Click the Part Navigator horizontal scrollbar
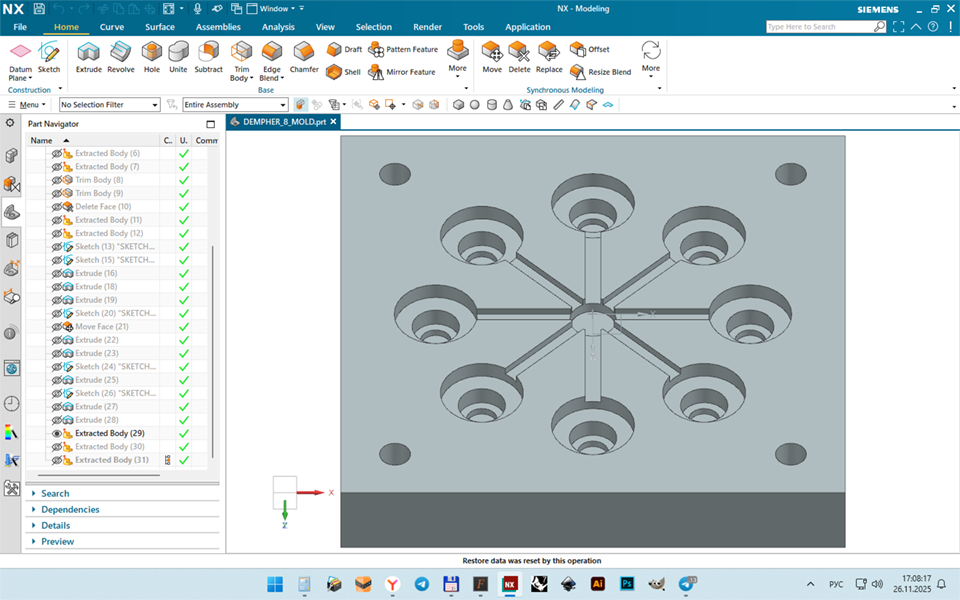 pos(99,475)
